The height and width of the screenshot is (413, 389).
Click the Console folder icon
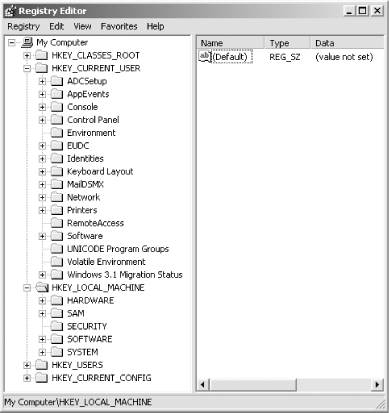pos(57,107)
